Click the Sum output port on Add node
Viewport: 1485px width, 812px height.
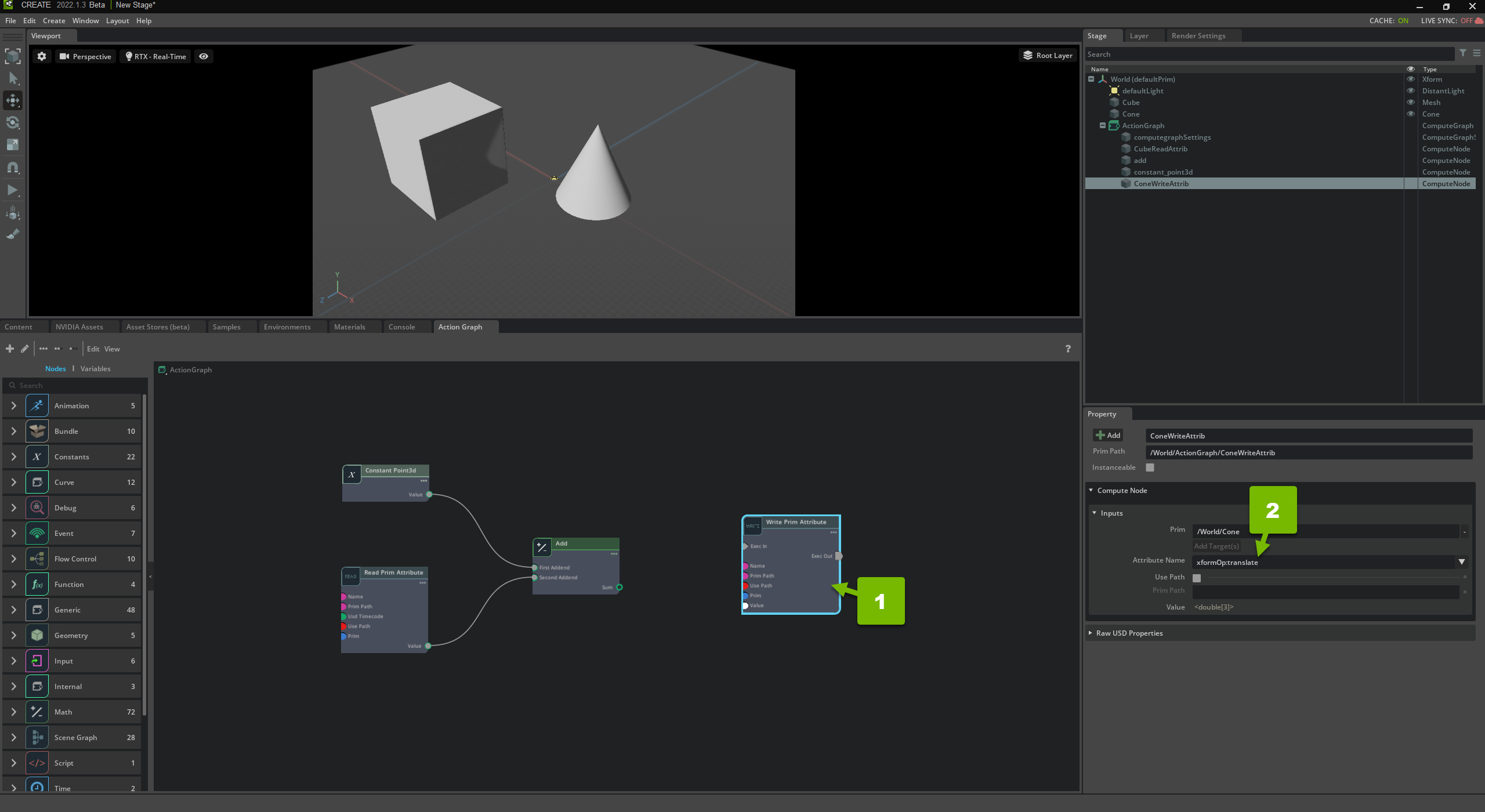pyautogui.click(x=620, y=588)
